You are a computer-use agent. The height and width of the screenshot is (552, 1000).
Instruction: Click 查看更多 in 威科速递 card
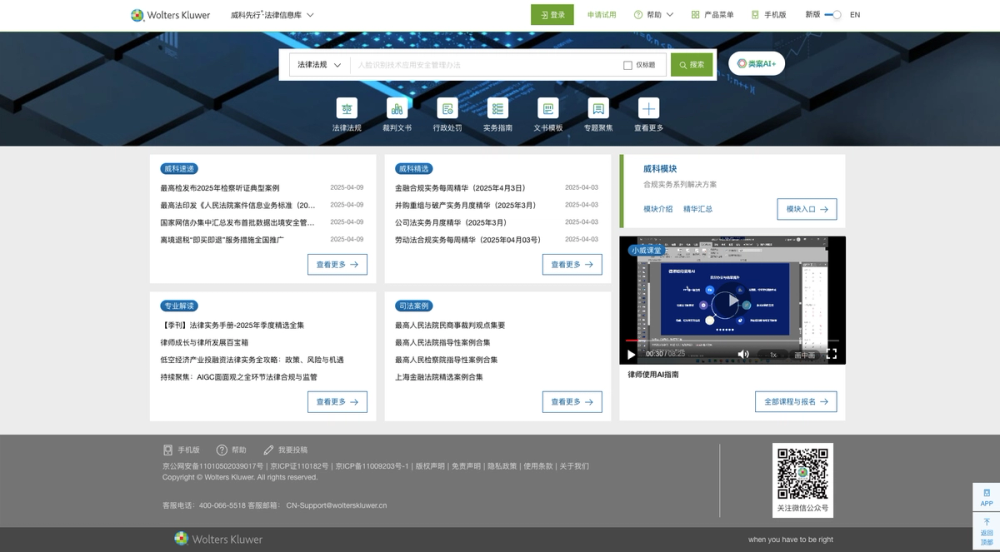(337, 265)
